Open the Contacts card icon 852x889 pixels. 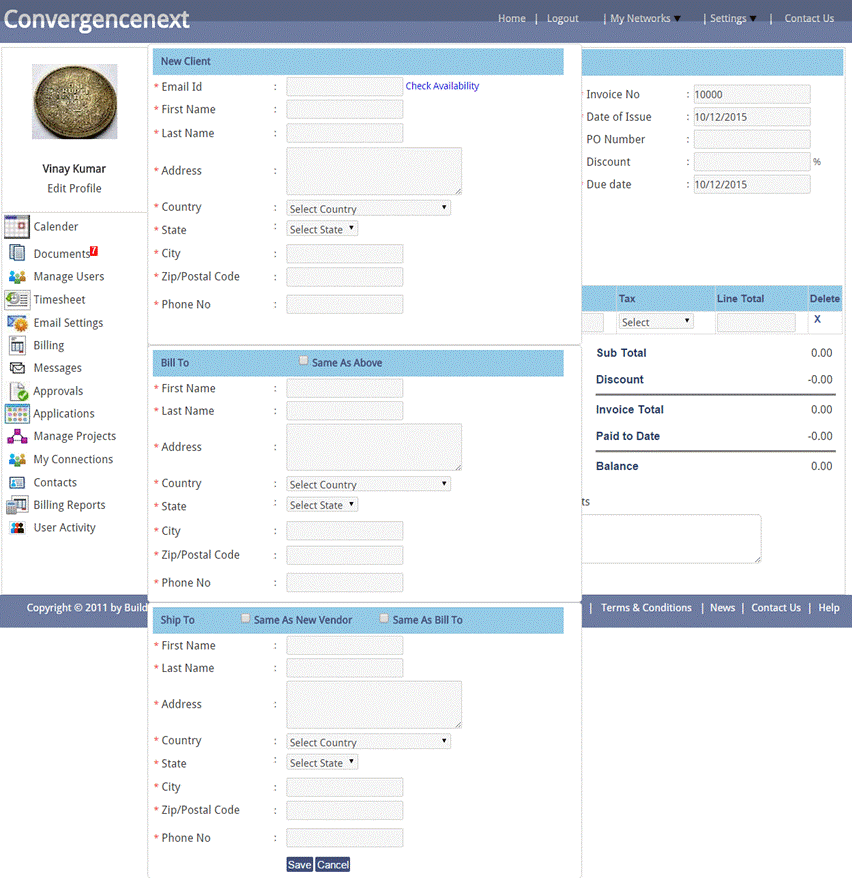click(17, 482)
